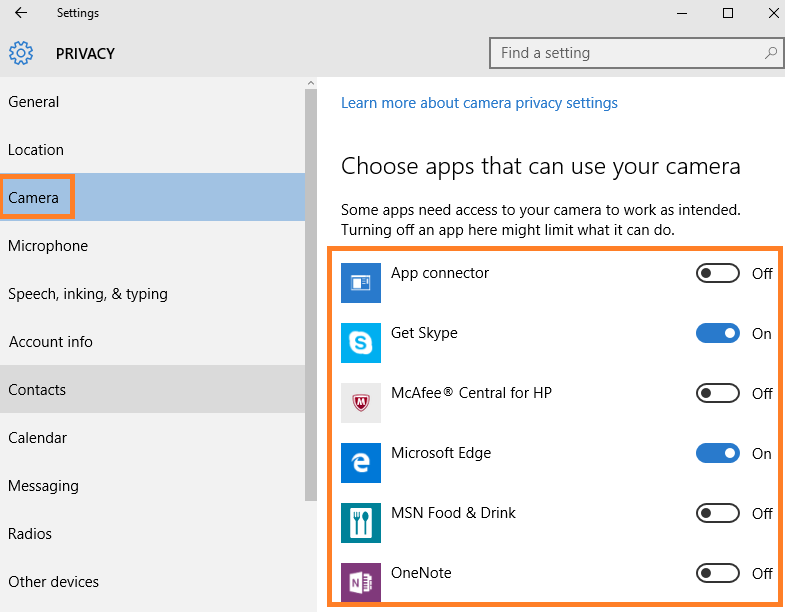The width and height of the screenshot is (785, 612).
Task: Click the sidebar scrollbar up arrow
Action: click(x=311, y=83)
